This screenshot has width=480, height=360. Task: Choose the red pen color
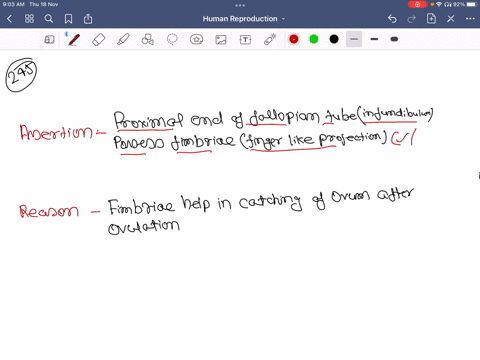click(294, 39)
